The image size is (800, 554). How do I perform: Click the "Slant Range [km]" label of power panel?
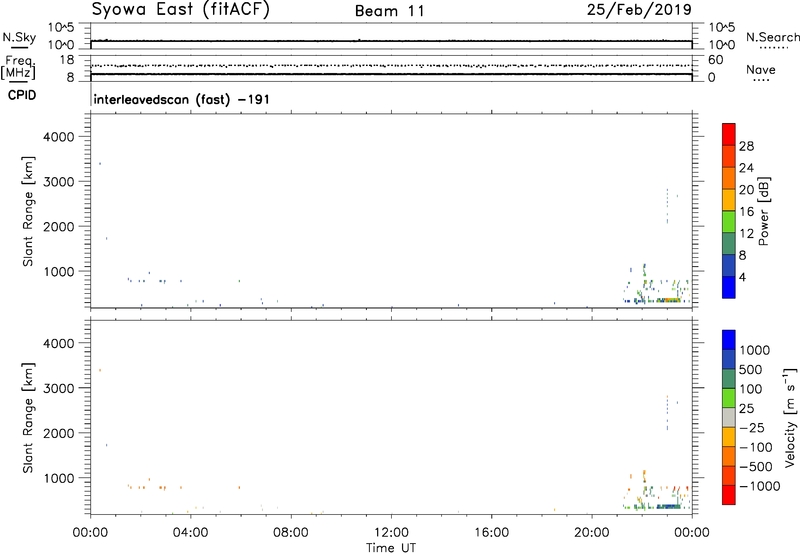pos(28,211)
